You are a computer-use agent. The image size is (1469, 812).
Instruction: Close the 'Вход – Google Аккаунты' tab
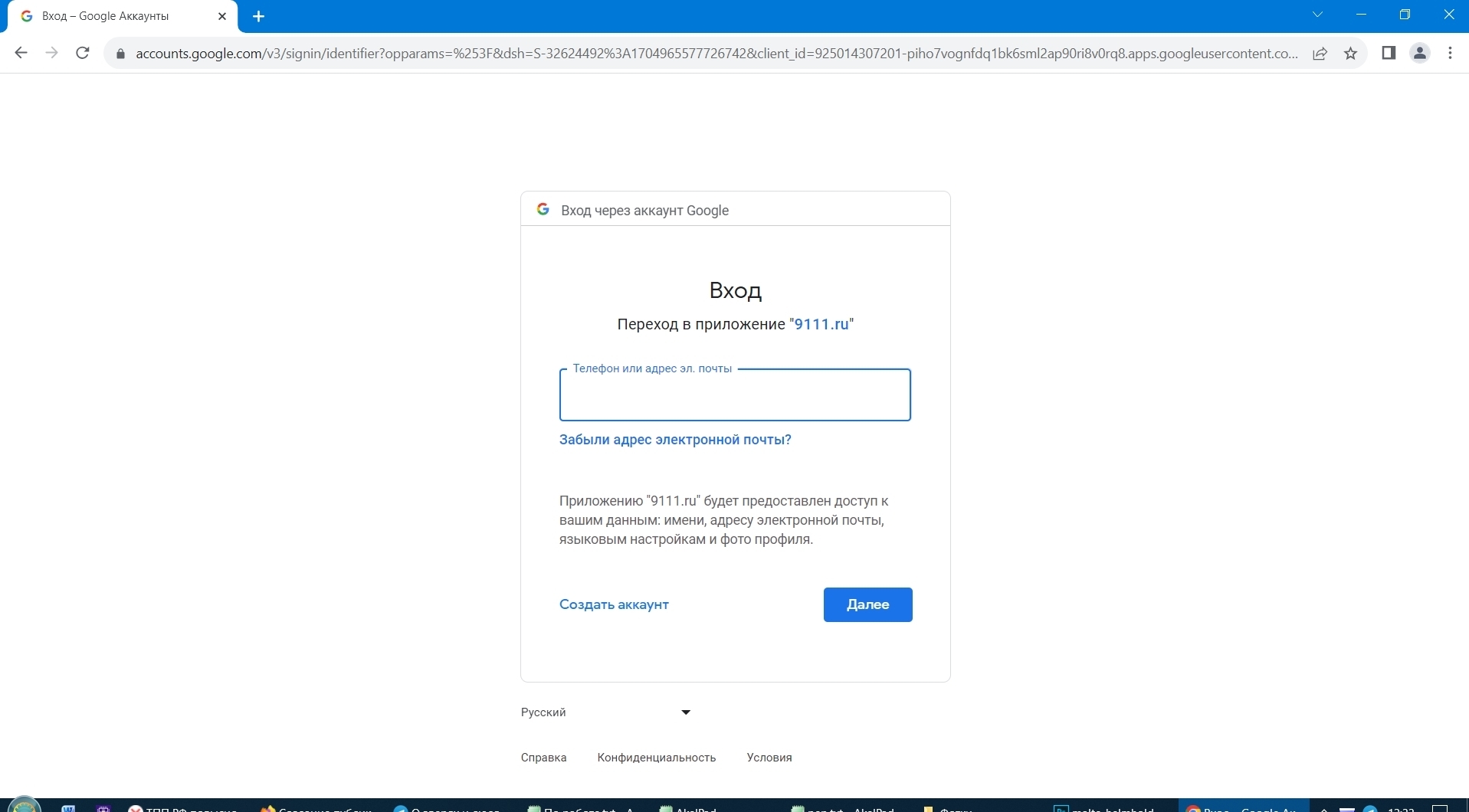222,16
